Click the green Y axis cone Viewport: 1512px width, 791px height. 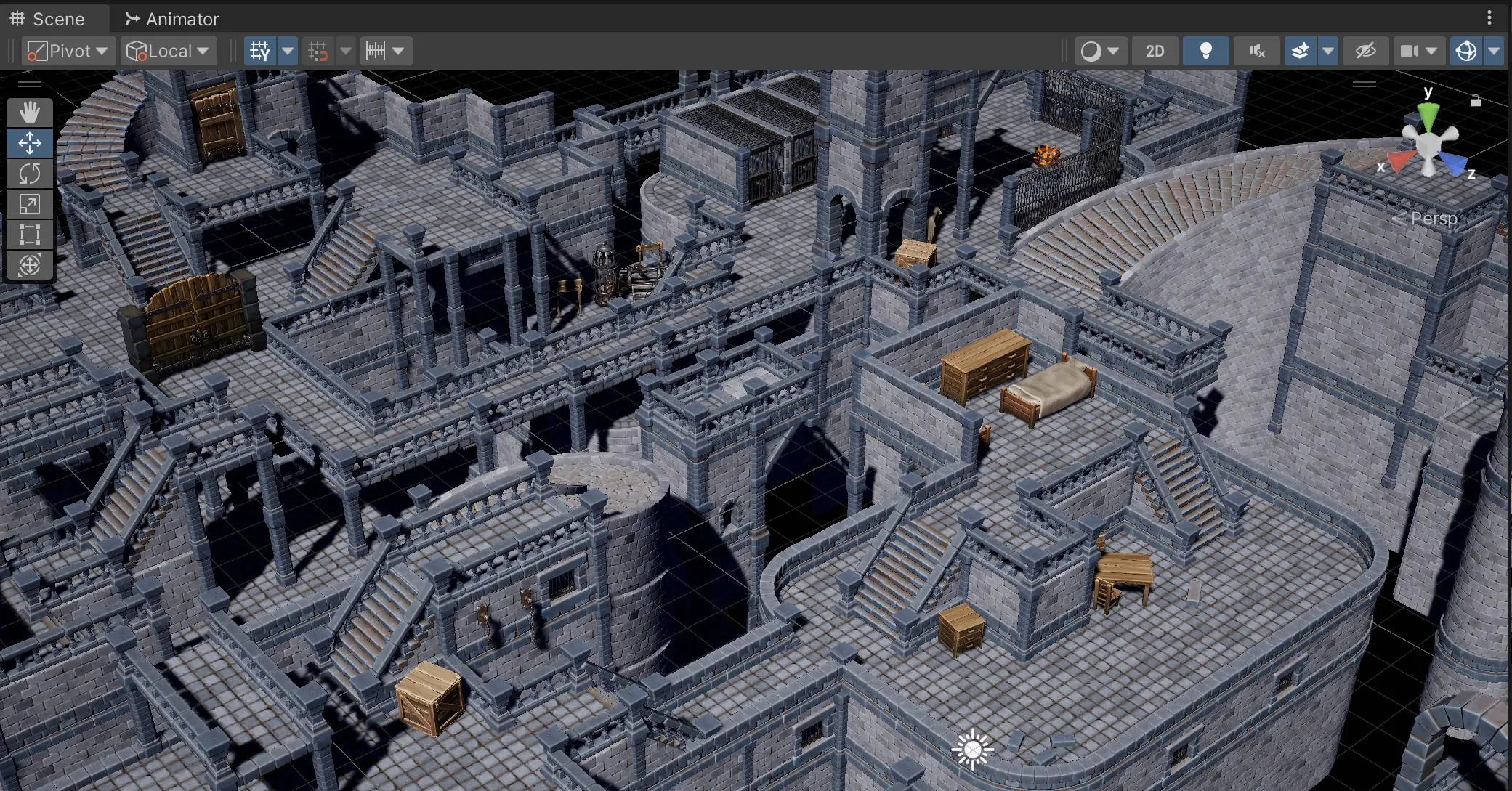(x=1428, y=115)
